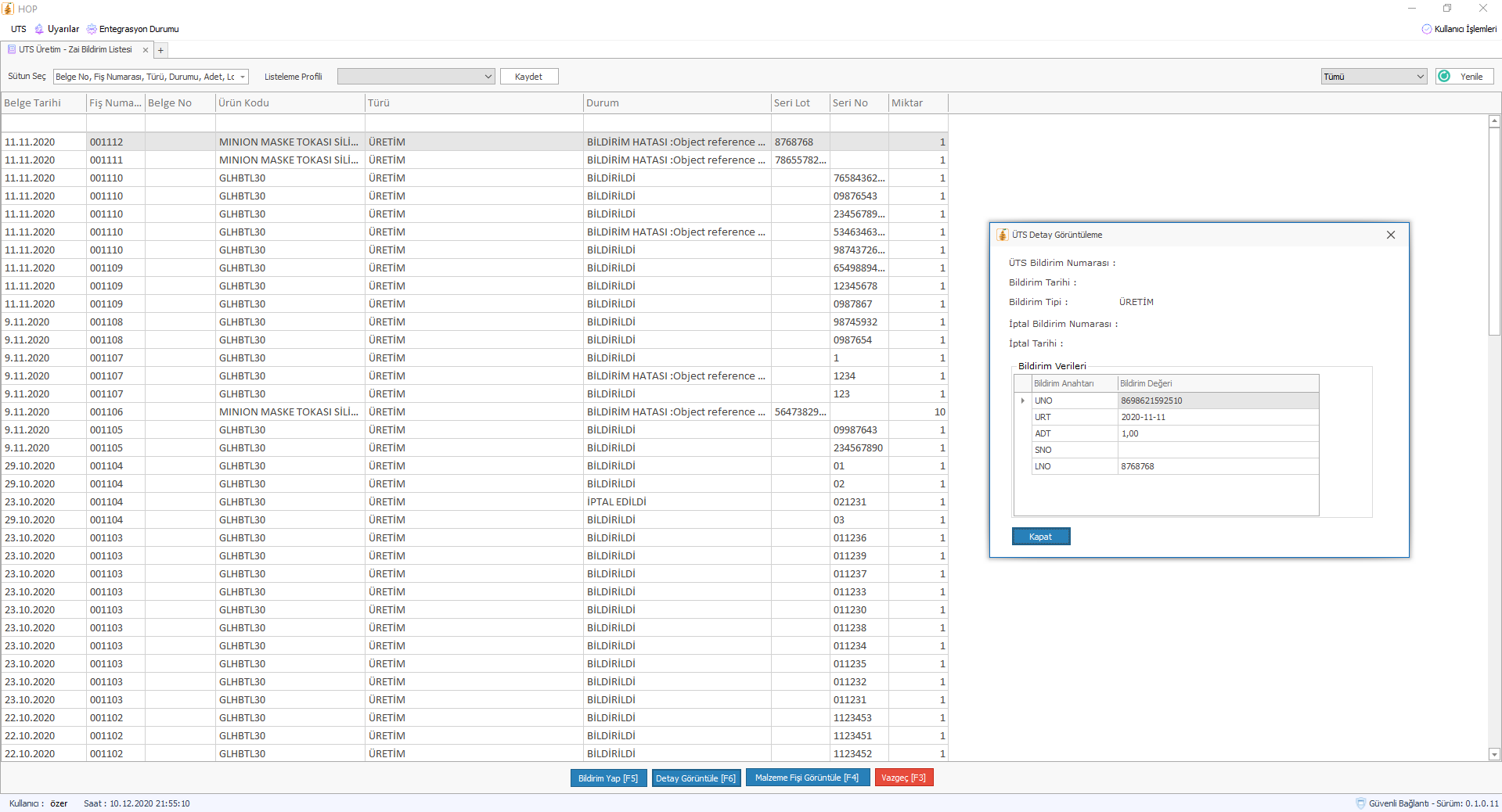Click the green refresh icon beside Yenile

(x=1444, y=77)
